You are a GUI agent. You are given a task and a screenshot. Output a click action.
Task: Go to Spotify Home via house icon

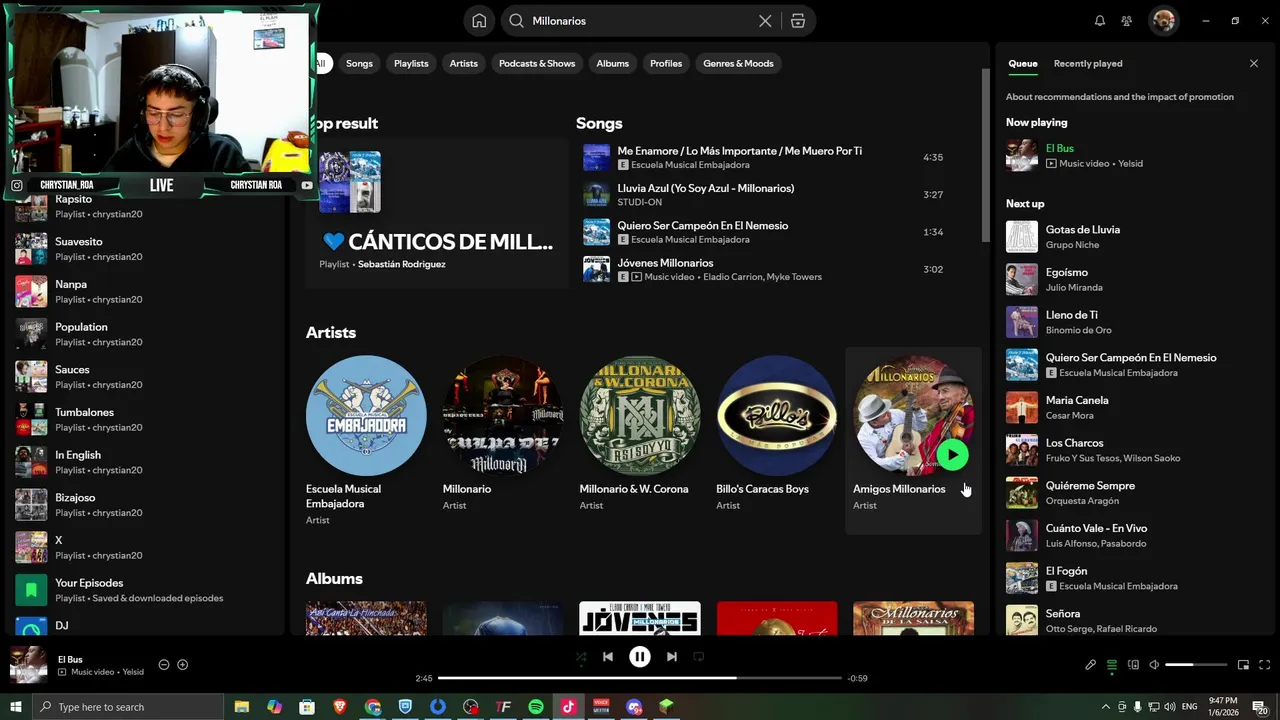coord(479,21)
